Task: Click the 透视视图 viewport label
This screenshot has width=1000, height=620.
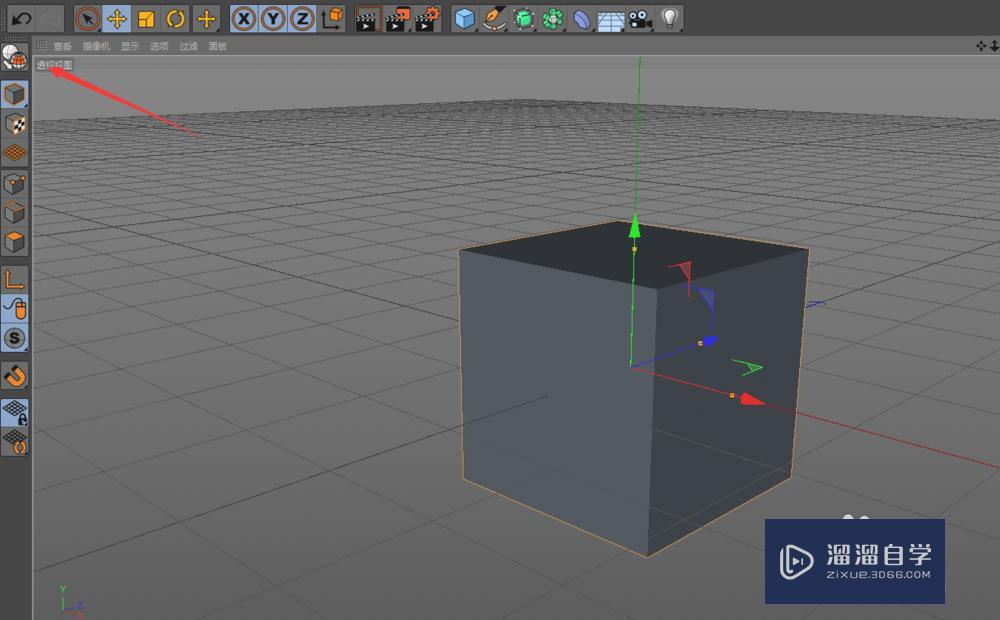Action: pyautogui.click(x=55, y=65)
